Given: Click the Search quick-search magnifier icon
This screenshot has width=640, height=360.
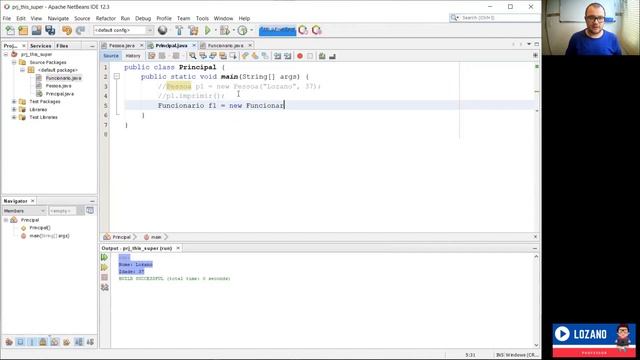Looking at the screenshot, I should 455,18.
